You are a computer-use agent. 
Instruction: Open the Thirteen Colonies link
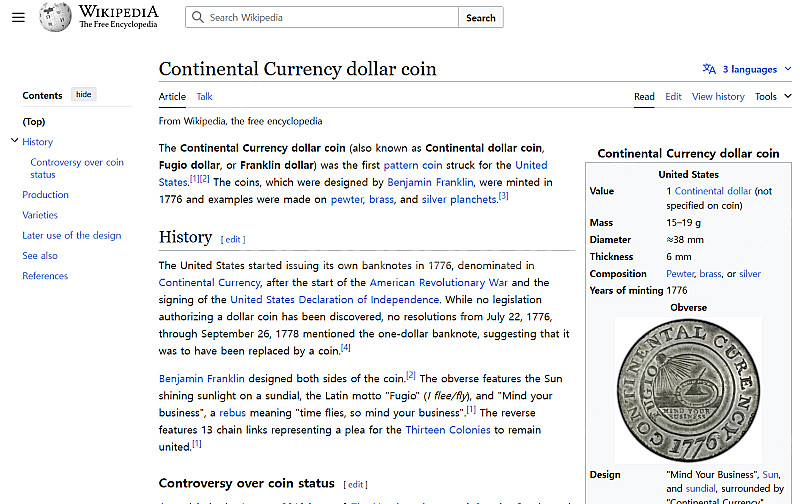coord(447,430)
